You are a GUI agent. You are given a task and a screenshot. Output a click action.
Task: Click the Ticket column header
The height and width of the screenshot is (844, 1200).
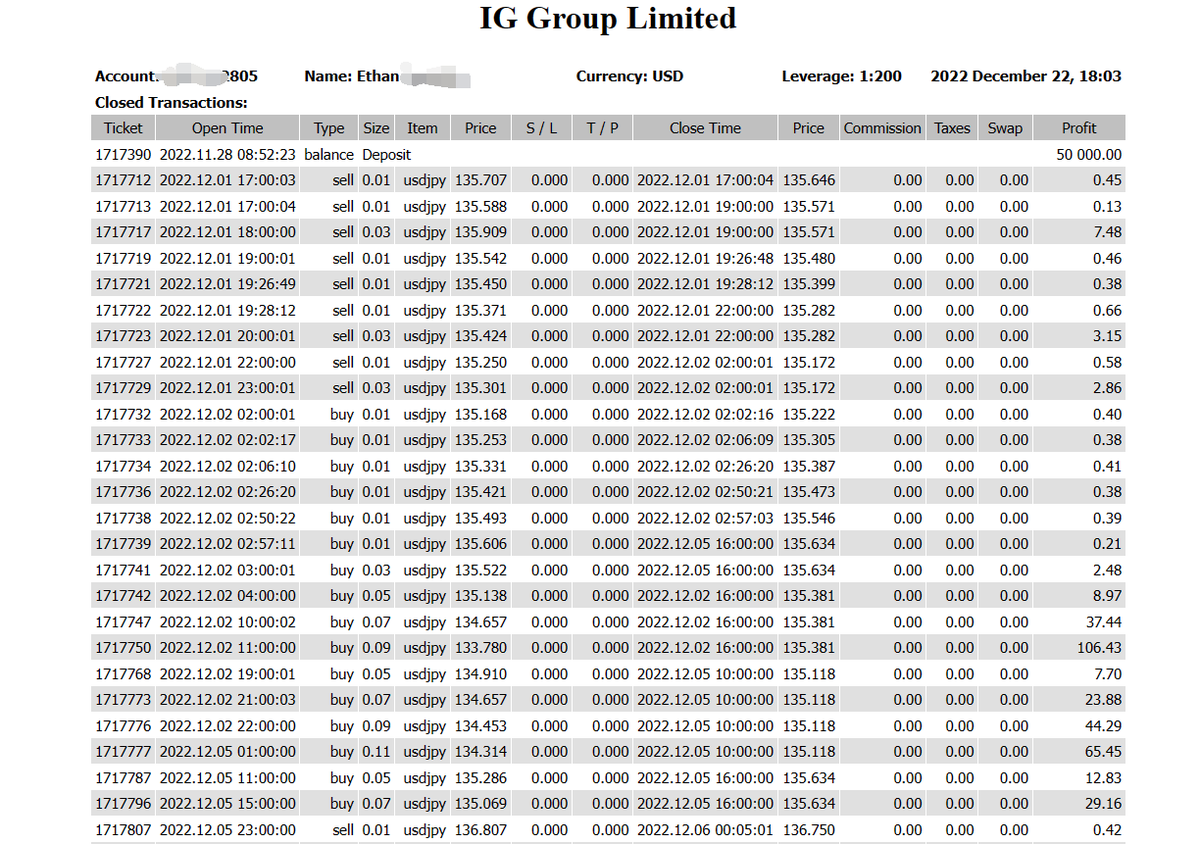pyautogui.click(x=123, y=128)
